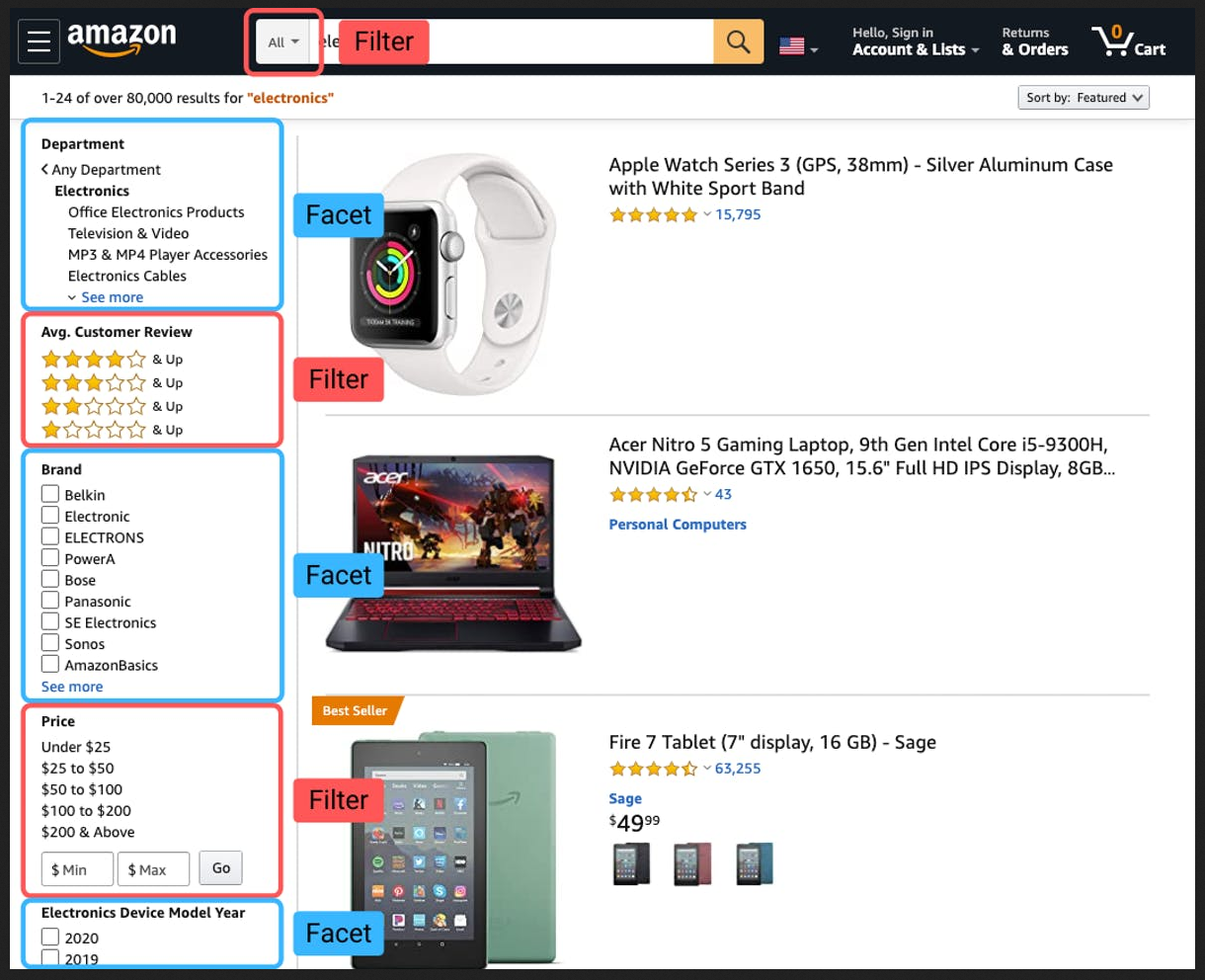Click the Best Seller badge
1205x980 pixels.
(356, 710)
